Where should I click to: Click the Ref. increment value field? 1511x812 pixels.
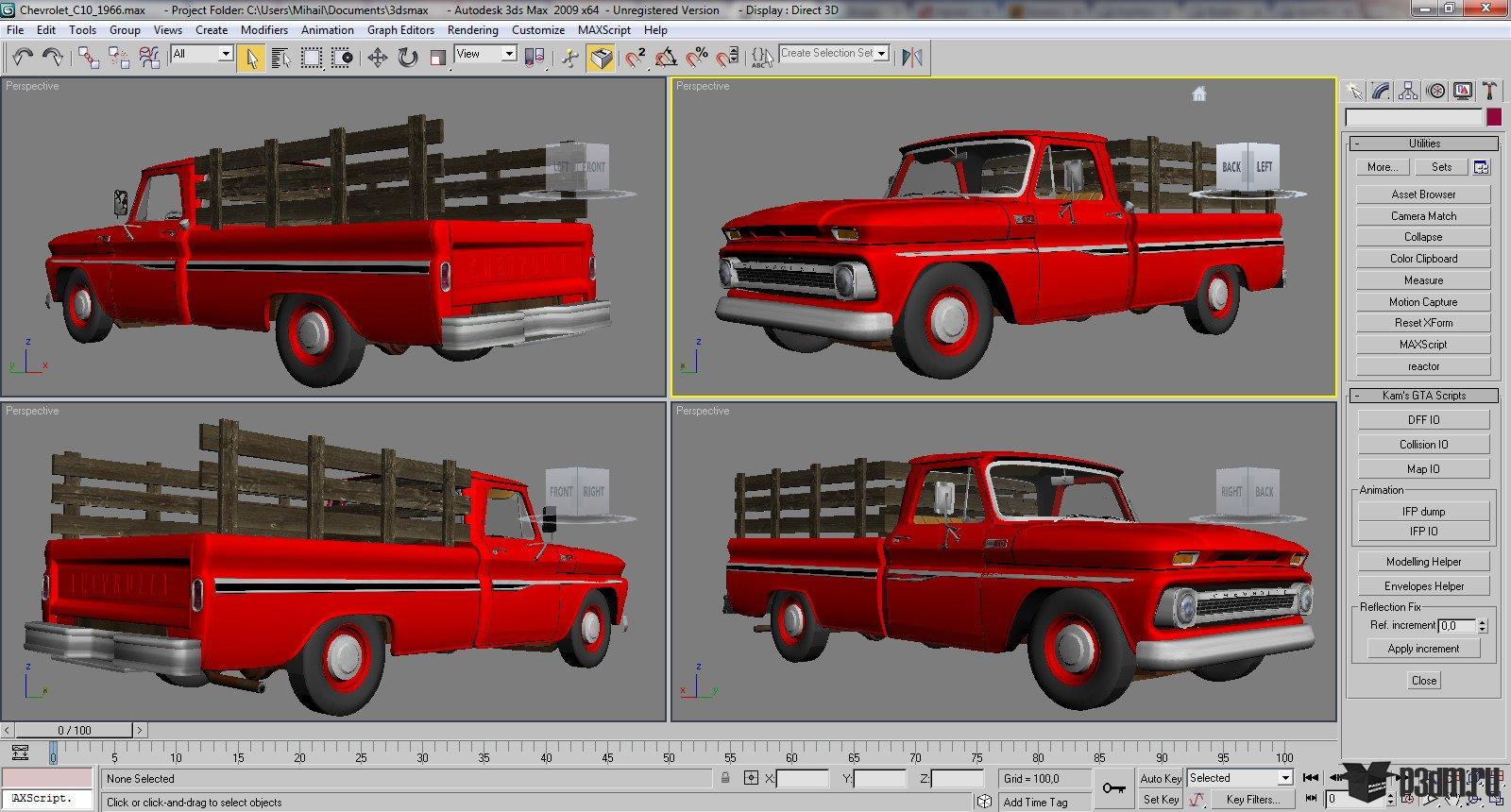point(1456,625)
